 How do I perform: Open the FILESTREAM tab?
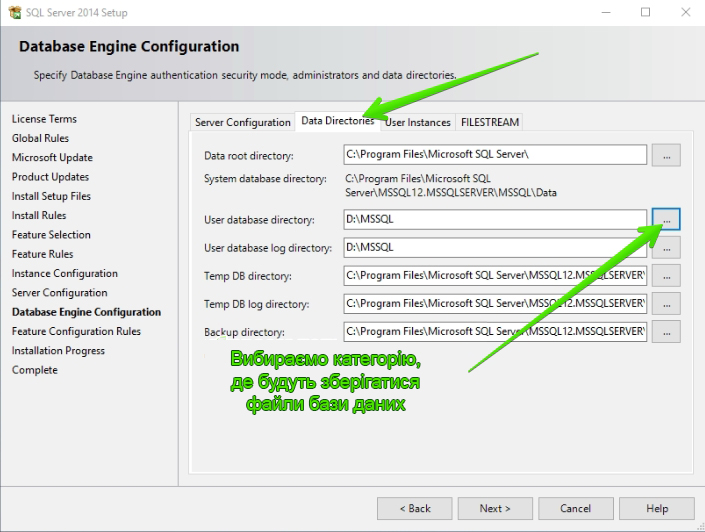coord(490,122)
